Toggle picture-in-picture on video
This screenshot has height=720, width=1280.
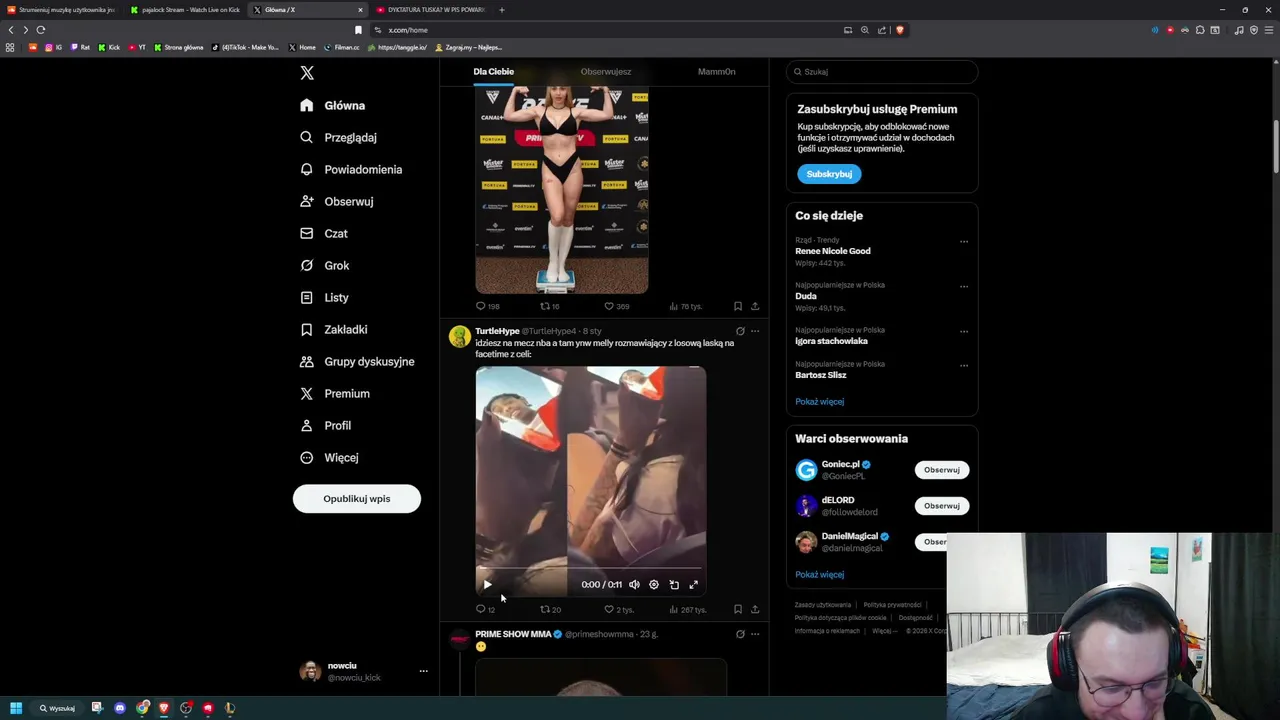(674, 585)
